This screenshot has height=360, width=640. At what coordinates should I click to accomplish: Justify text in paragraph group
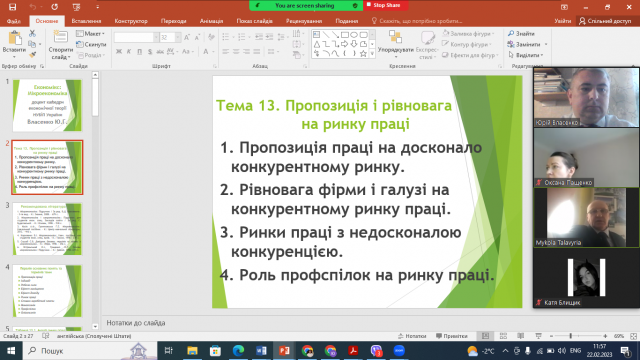256,51
